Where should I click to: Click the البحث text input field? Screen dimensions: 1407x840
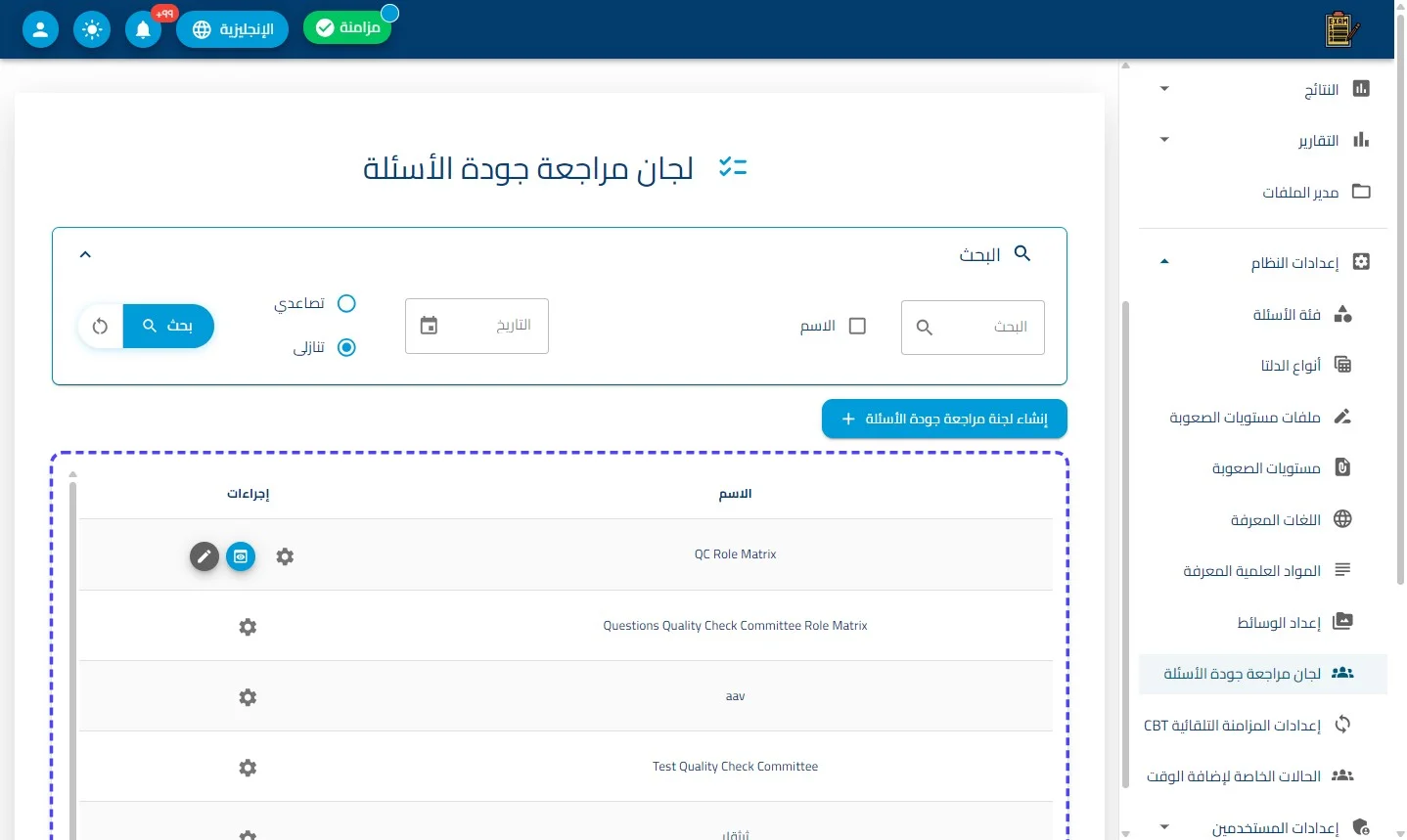(x=973, y=327)
